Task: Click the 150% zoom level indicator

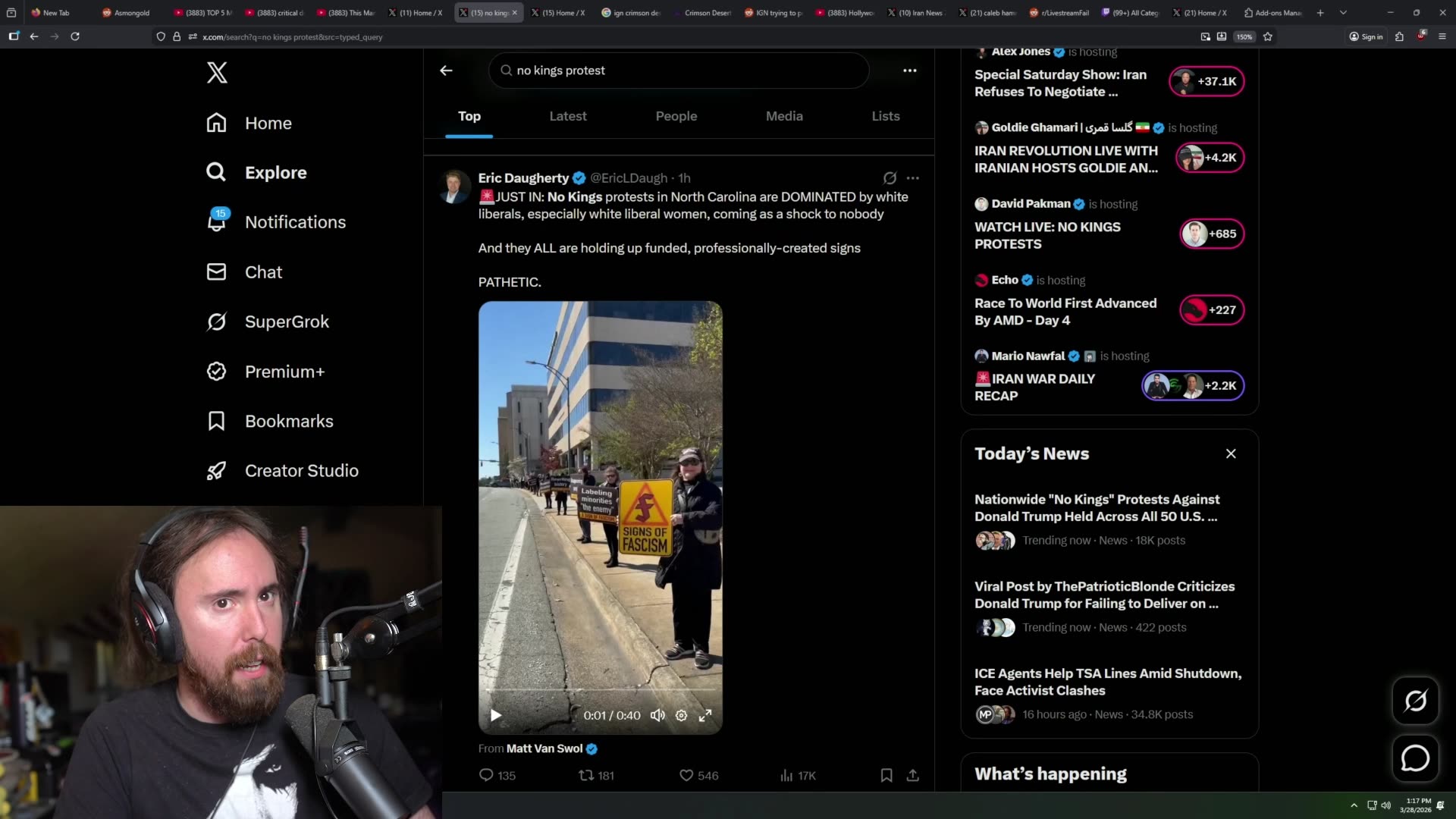Action: 1244,36
